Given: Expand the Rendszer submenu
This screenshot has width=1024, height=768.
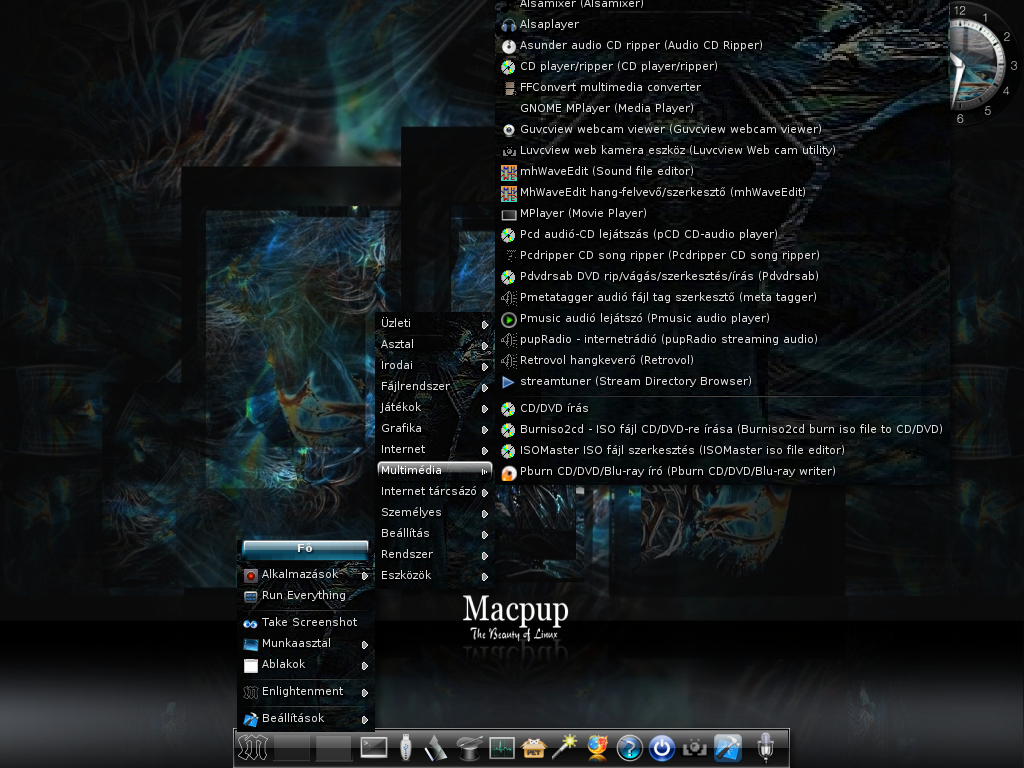Looking at the screenshot, I should pyautogui.click(x=434, y=554).
